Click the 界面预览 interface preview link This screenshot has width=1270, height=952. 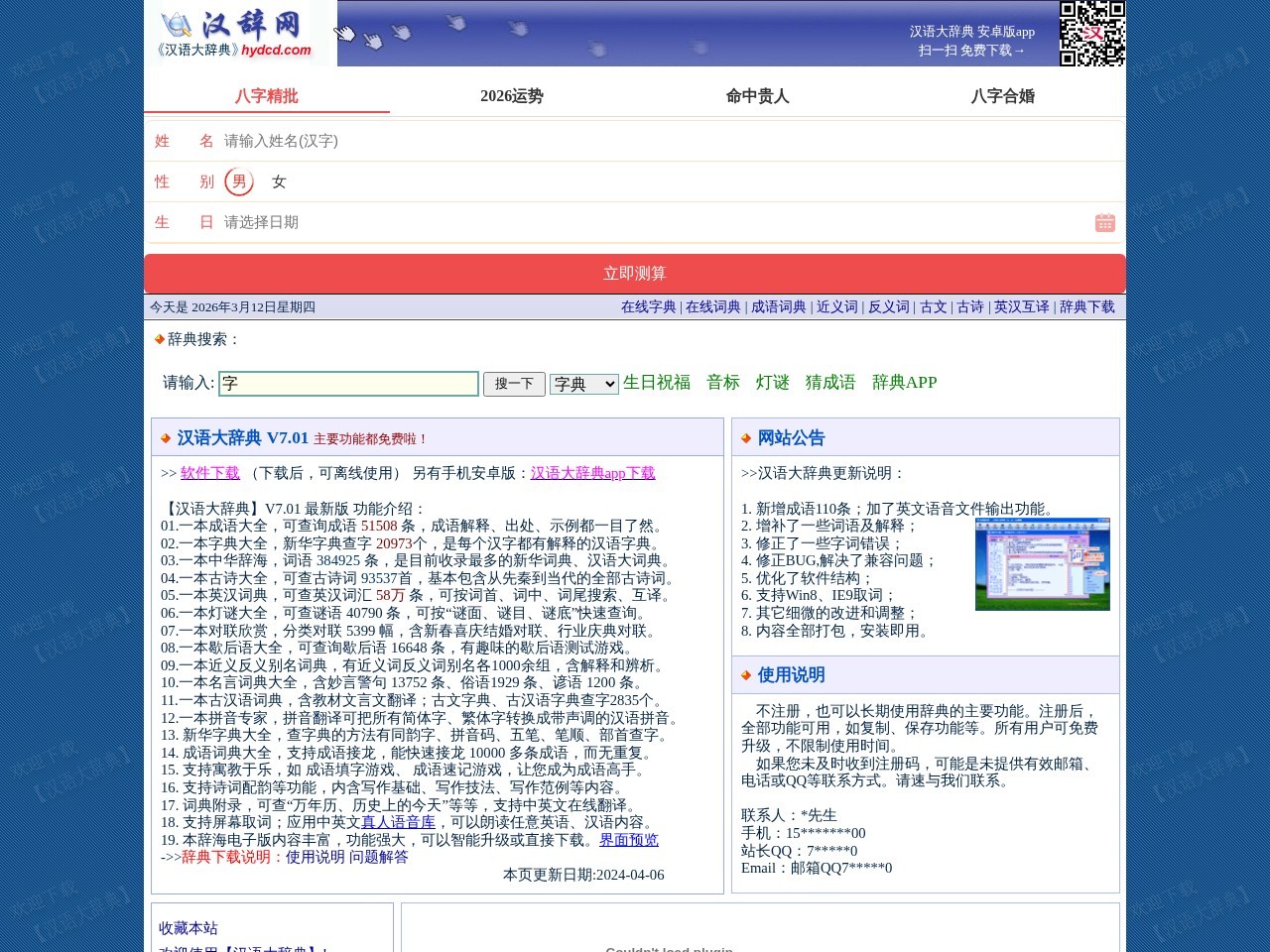(x=631, y=840)
